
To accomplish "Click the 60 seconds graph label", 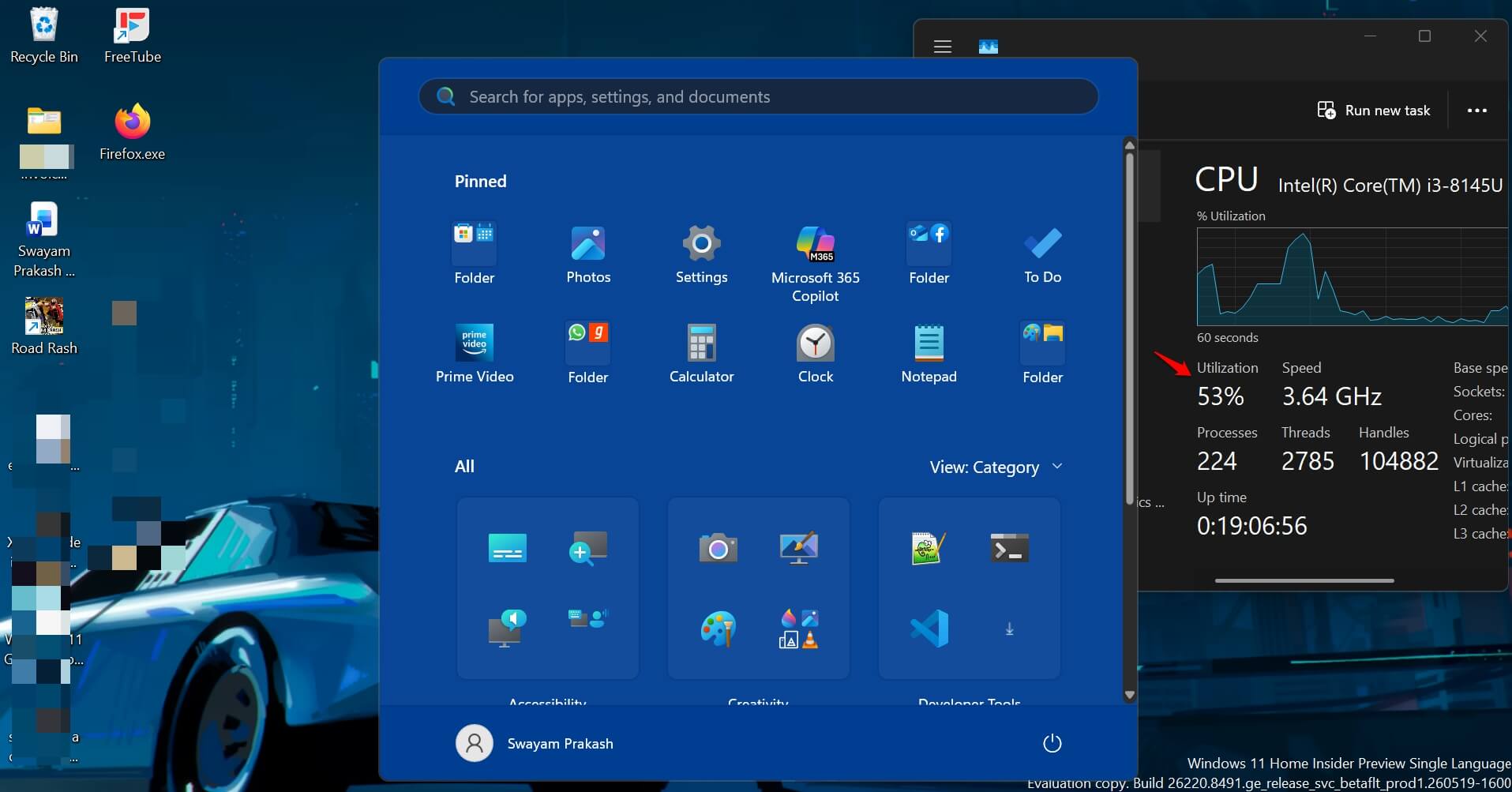I will point(1227,337).
